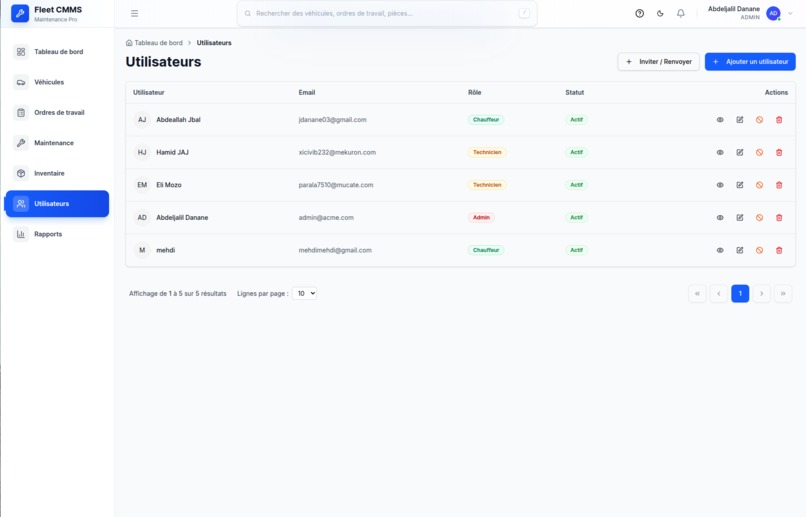This screenshot has height=517, width=806.
Task: Go to next page chevron
Action: (761, 293)
